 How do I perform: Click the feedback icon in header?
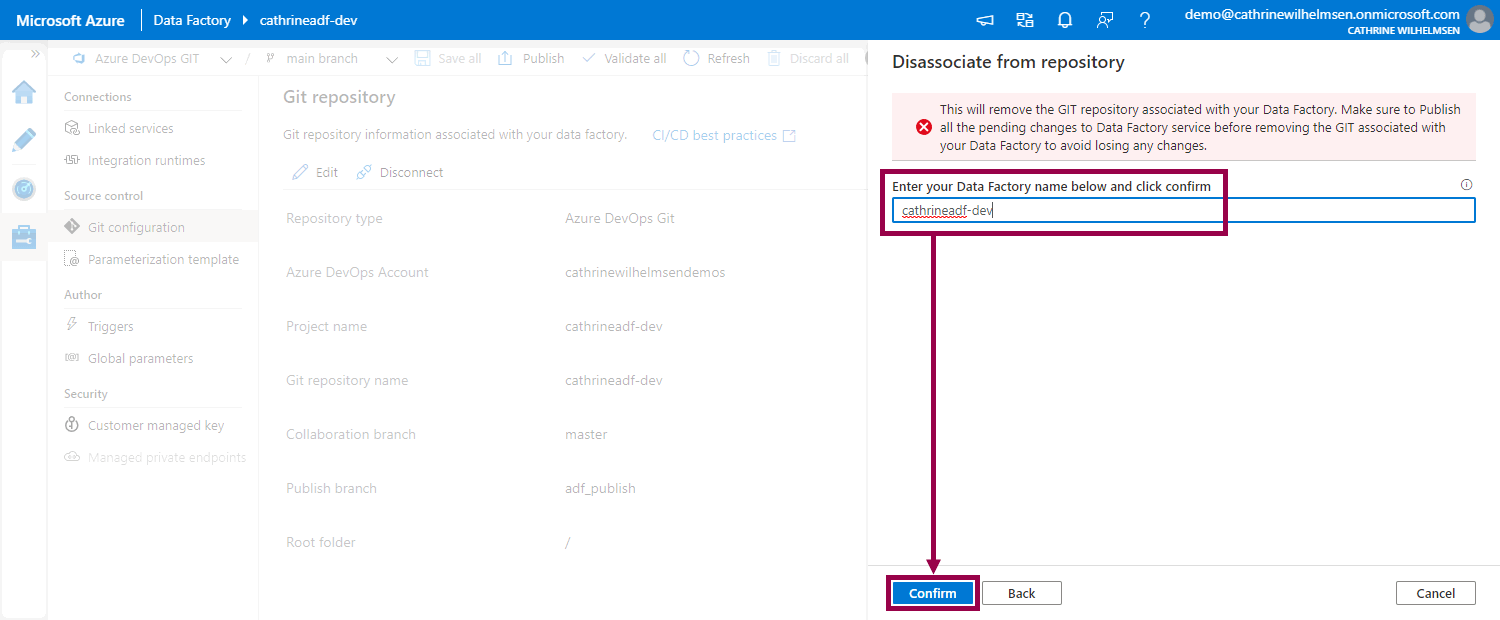(1105, 20)
